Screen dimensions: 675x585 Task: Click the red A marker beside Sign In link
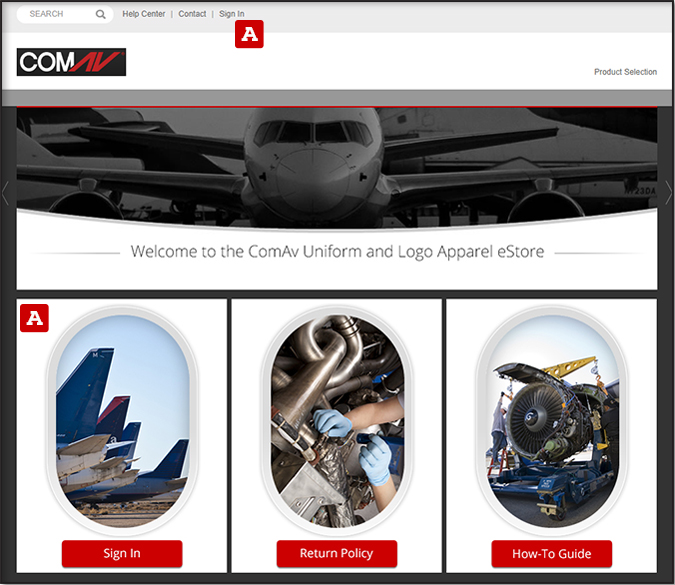tap(249, 34)
